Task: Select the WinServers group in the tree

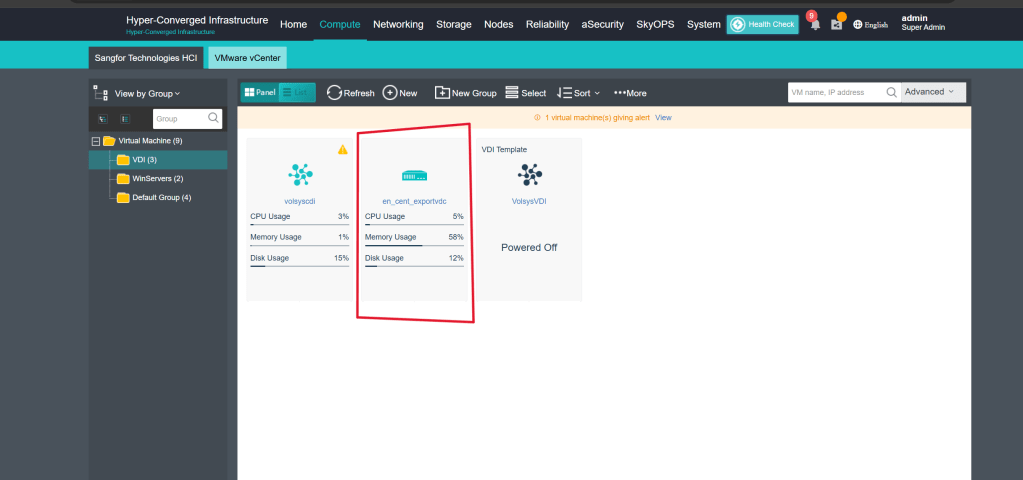Action: (x=157, y=178)
